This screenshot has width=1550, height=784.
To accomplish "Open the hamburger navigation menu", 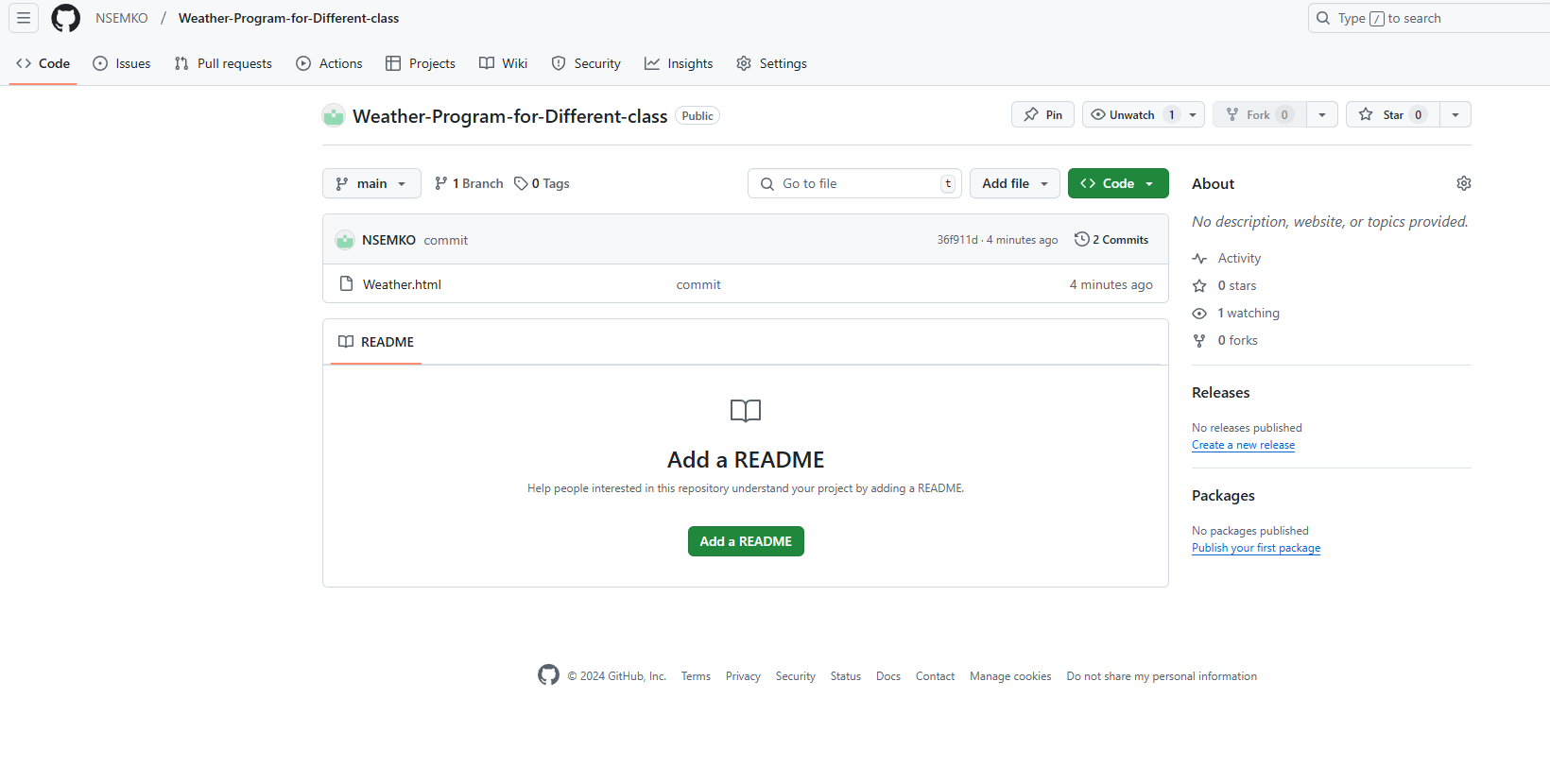I will click(x=24, y=18).
